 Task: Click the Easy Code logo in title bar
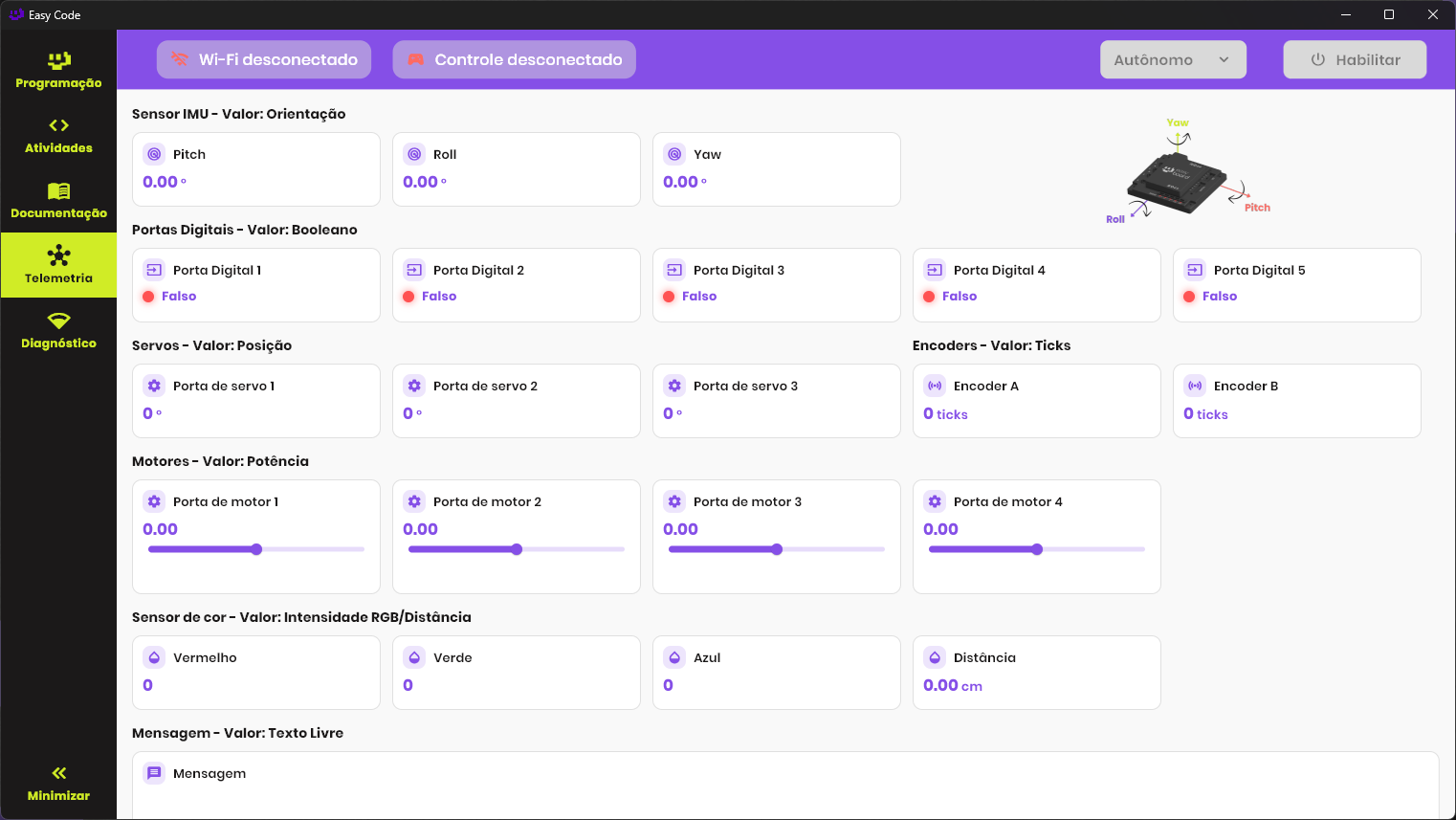pos(16,14)
